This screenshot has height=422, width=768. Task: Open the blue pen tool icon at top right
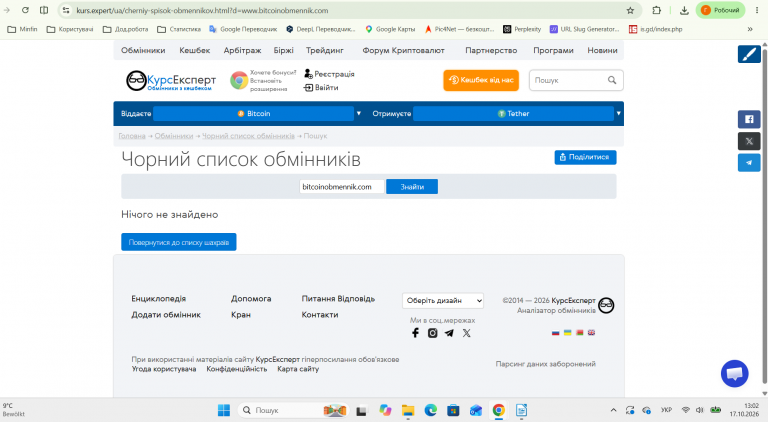[749, 54]
